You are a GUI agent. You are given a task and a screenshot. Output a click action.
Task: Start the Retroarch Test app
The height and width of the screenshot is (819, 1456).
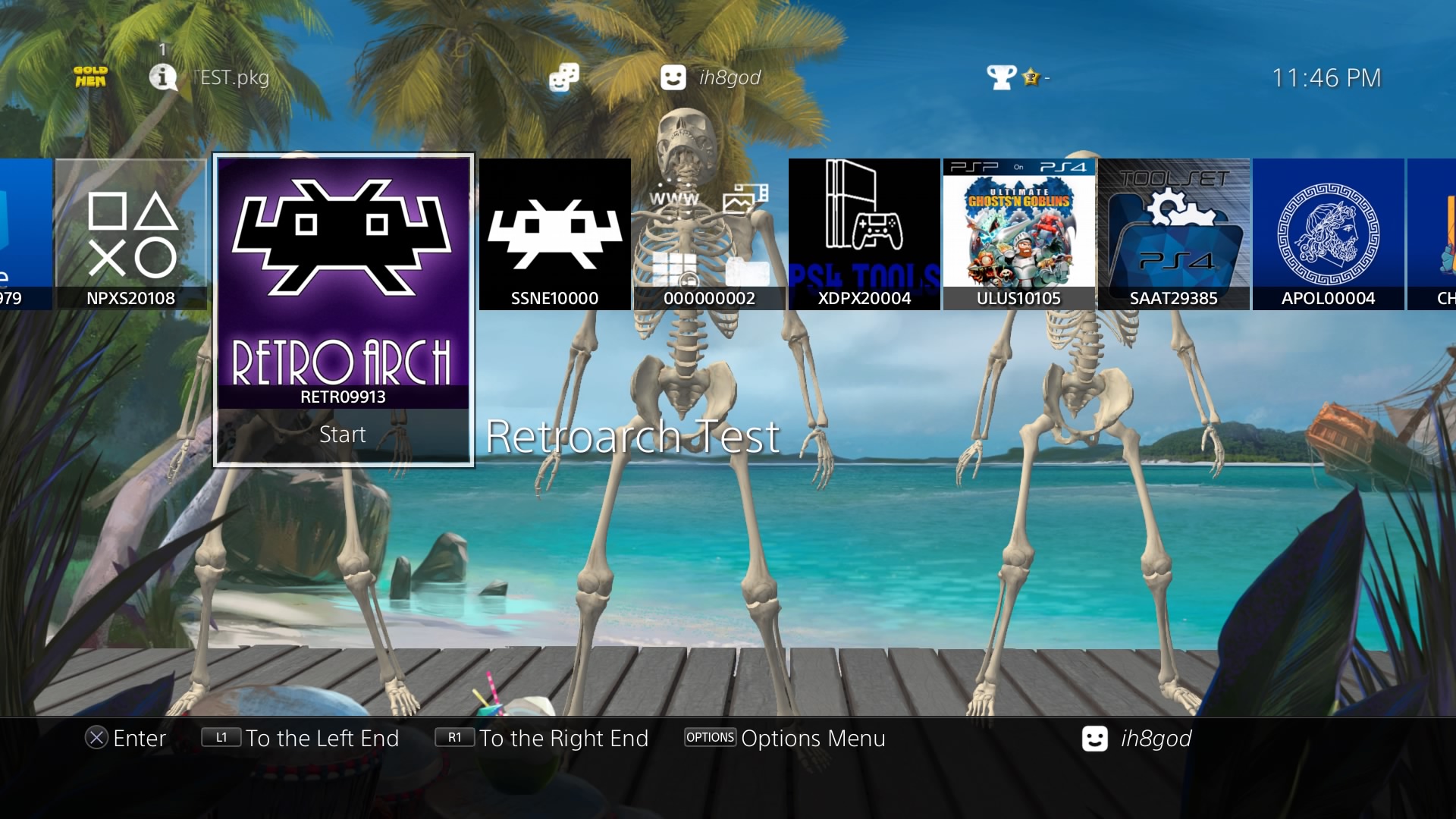point(344,435)
